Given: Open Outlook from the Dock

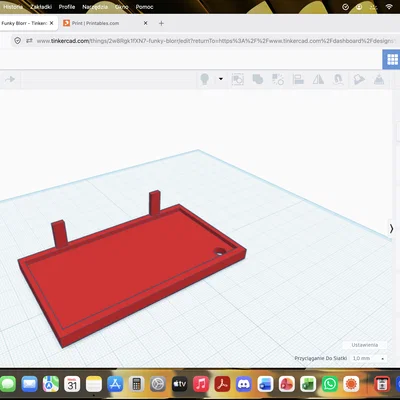Looking at the screenshot, I should click(265, 384).
